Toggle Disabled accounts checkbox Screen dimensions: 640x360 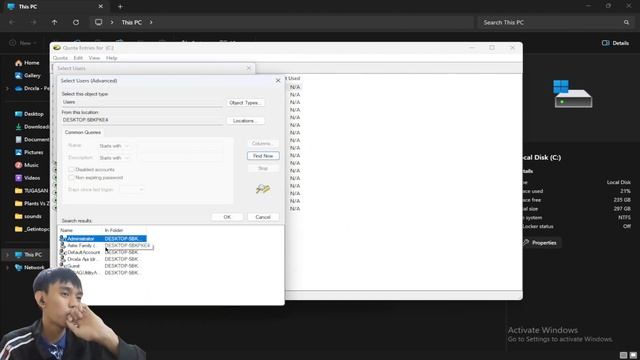pos(71,169)
